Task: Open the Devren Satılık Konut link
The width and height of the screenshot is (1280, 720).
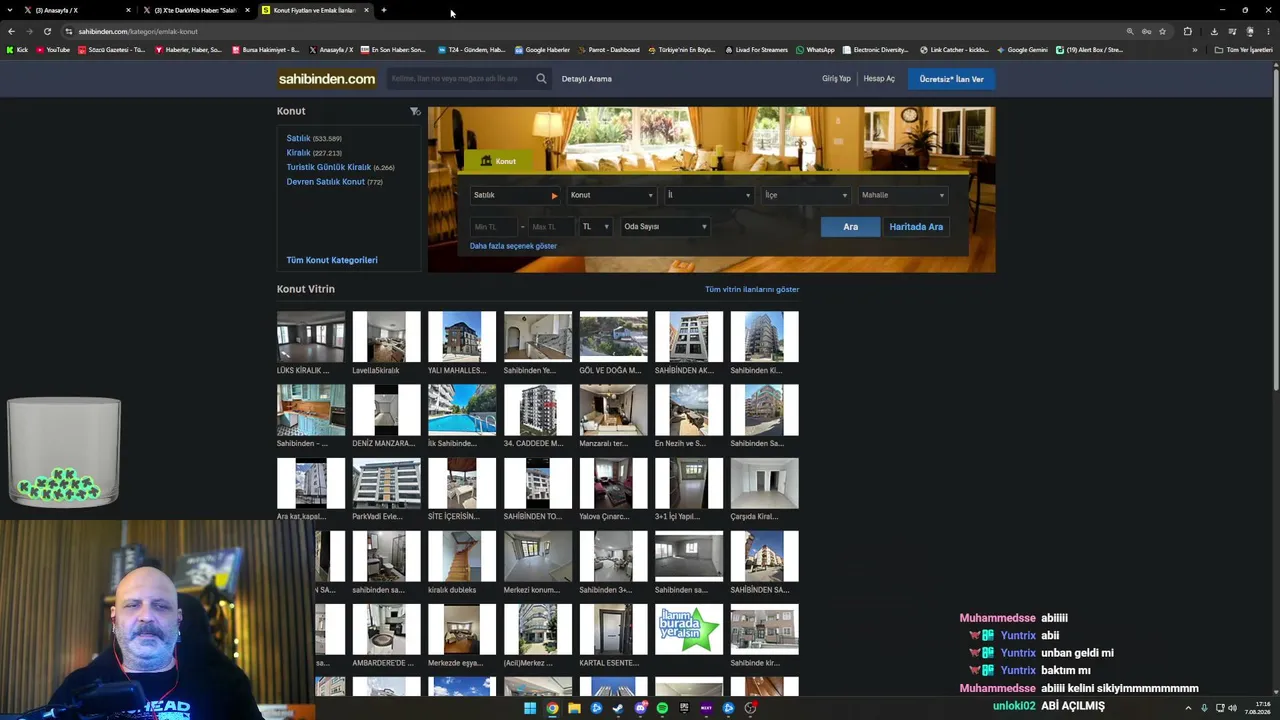Action: pos(325,182)
